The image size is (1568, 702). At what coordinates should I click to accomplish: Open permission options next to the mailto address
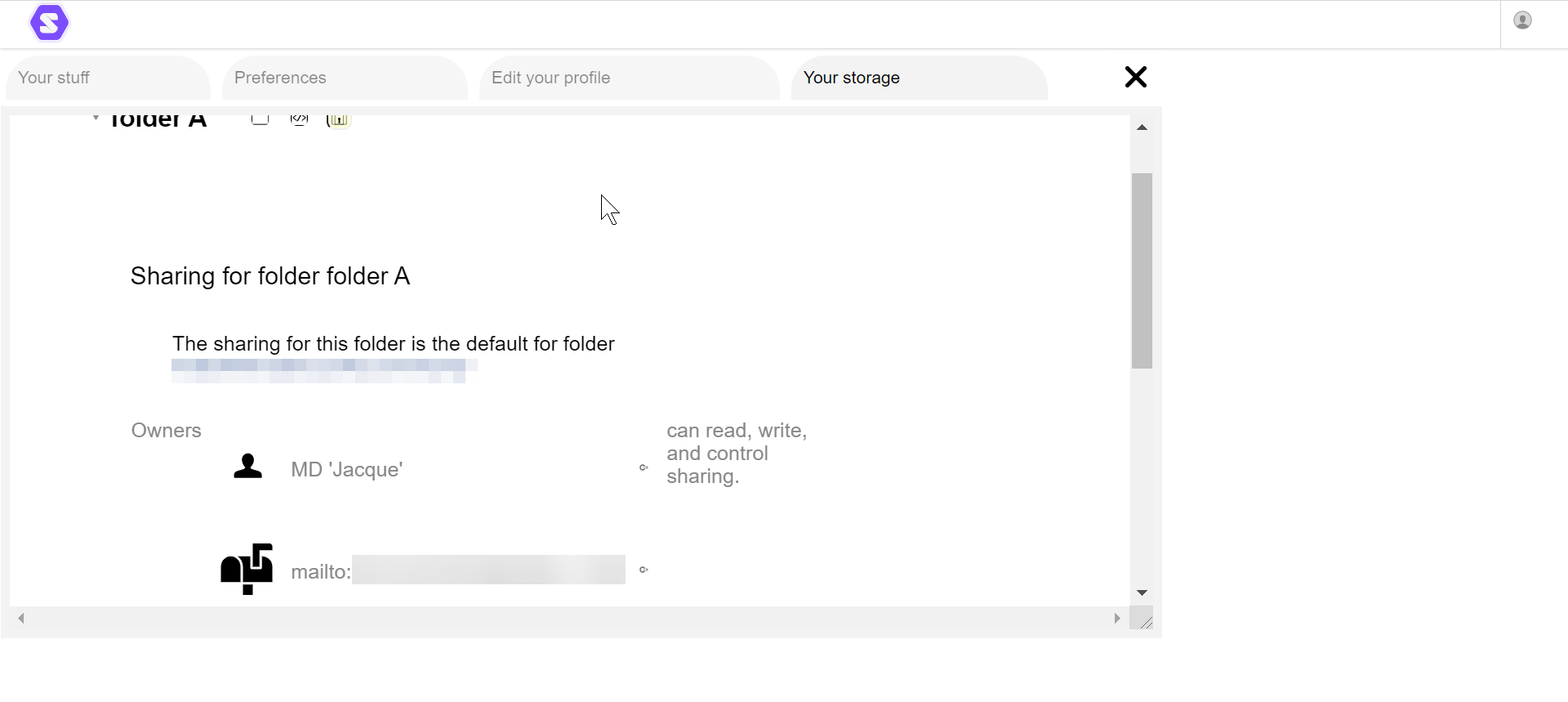[644, 570]
